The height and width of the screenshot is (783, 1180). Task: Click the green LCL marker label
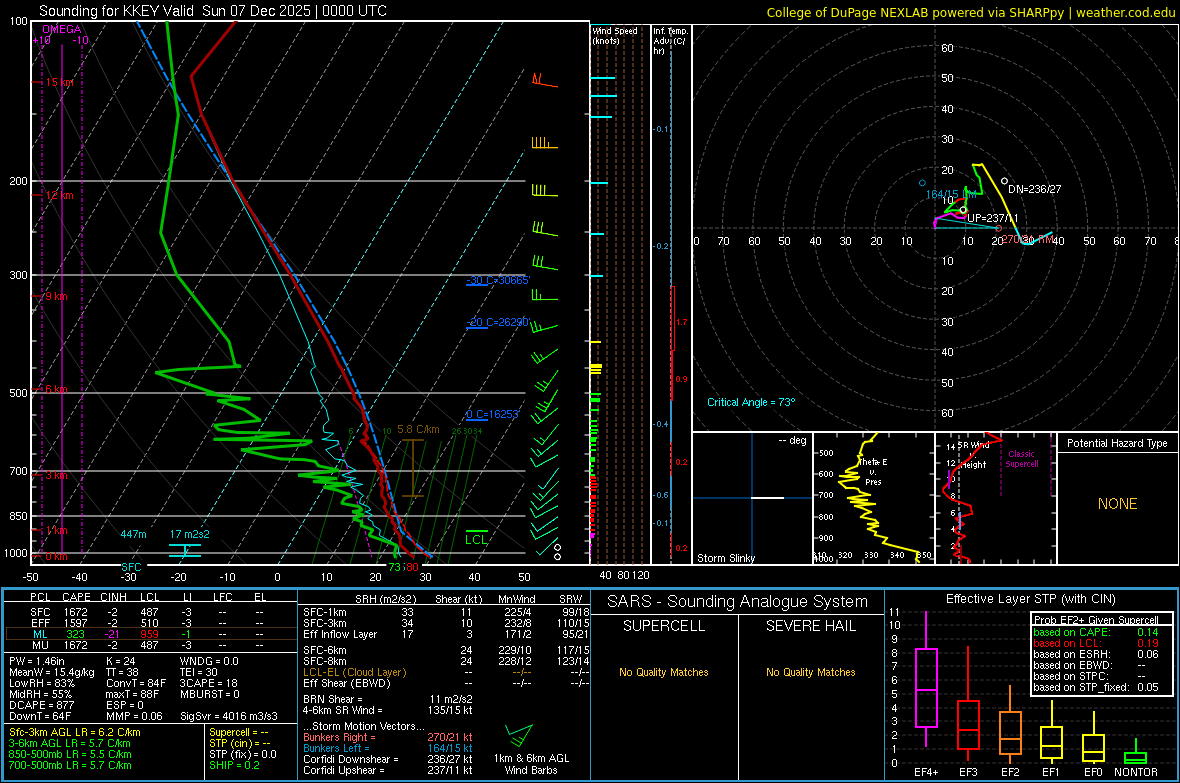click(x=476, y=539)
